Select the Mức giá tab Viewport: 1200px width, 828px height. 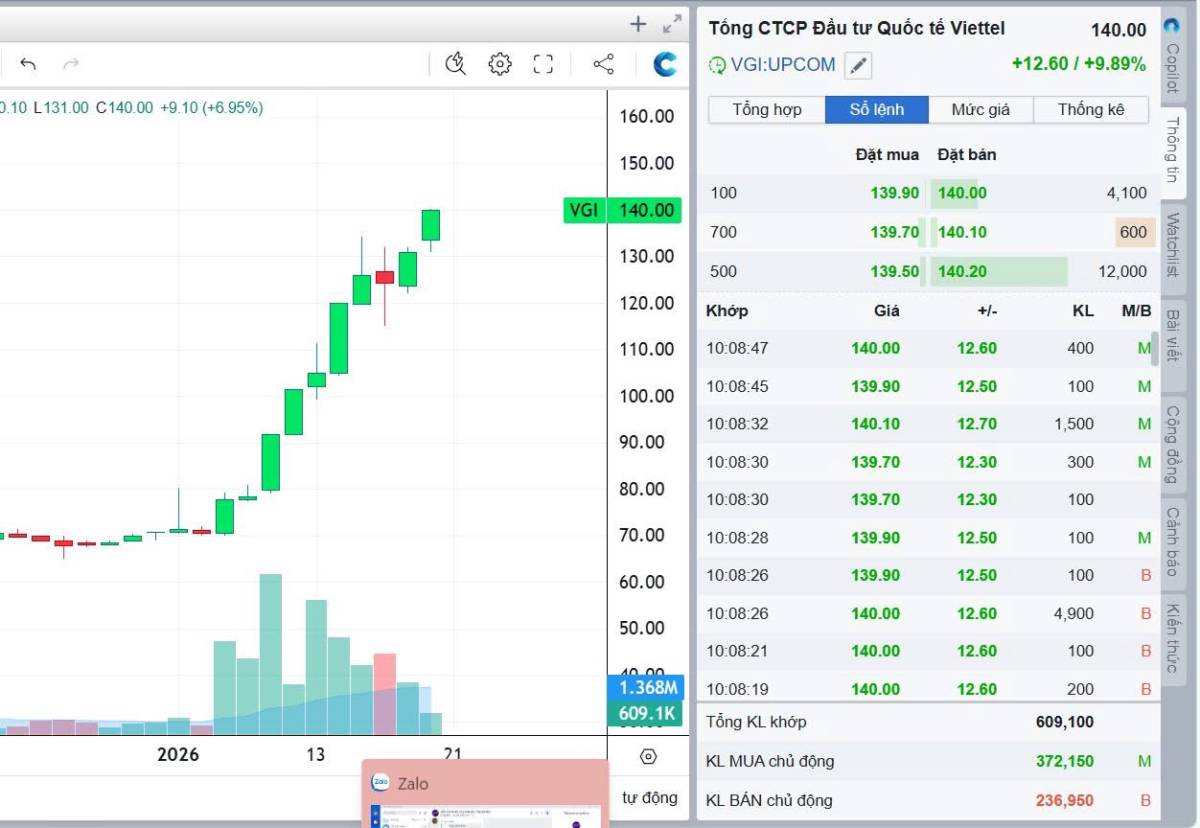click(980, 110)
